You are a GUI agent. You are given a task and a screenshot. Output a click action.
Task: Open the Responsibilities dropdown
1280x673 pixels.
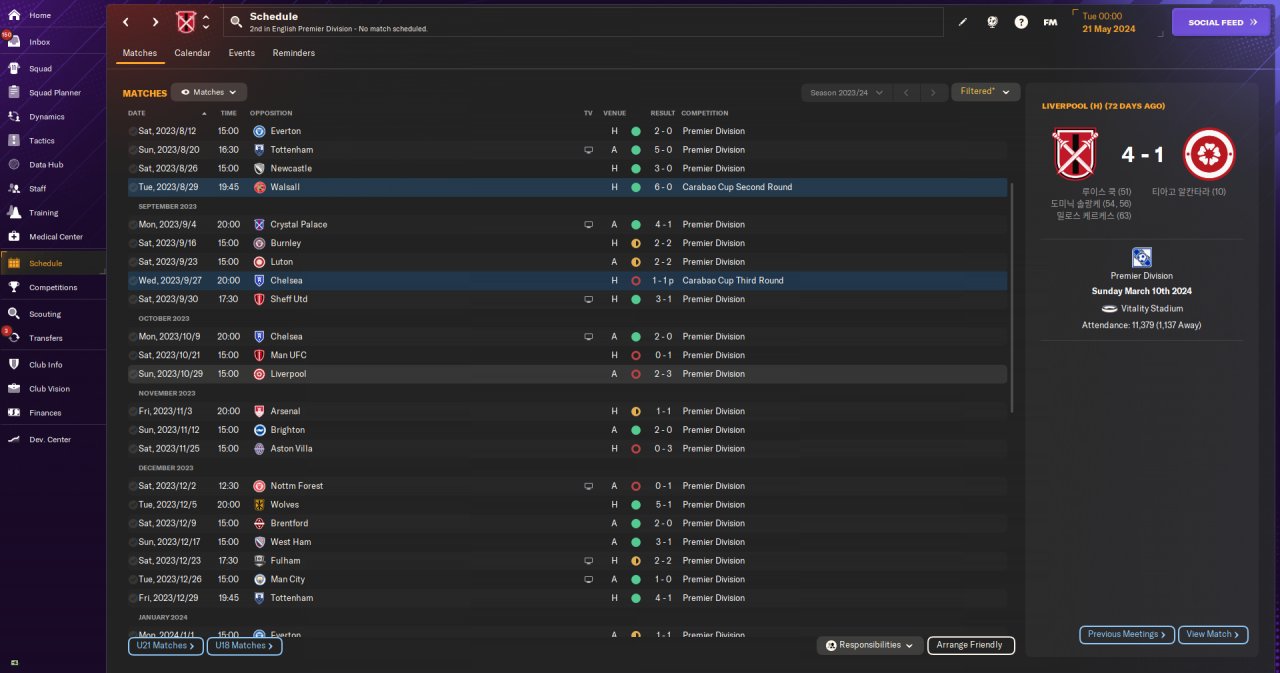tap(869, 645)
